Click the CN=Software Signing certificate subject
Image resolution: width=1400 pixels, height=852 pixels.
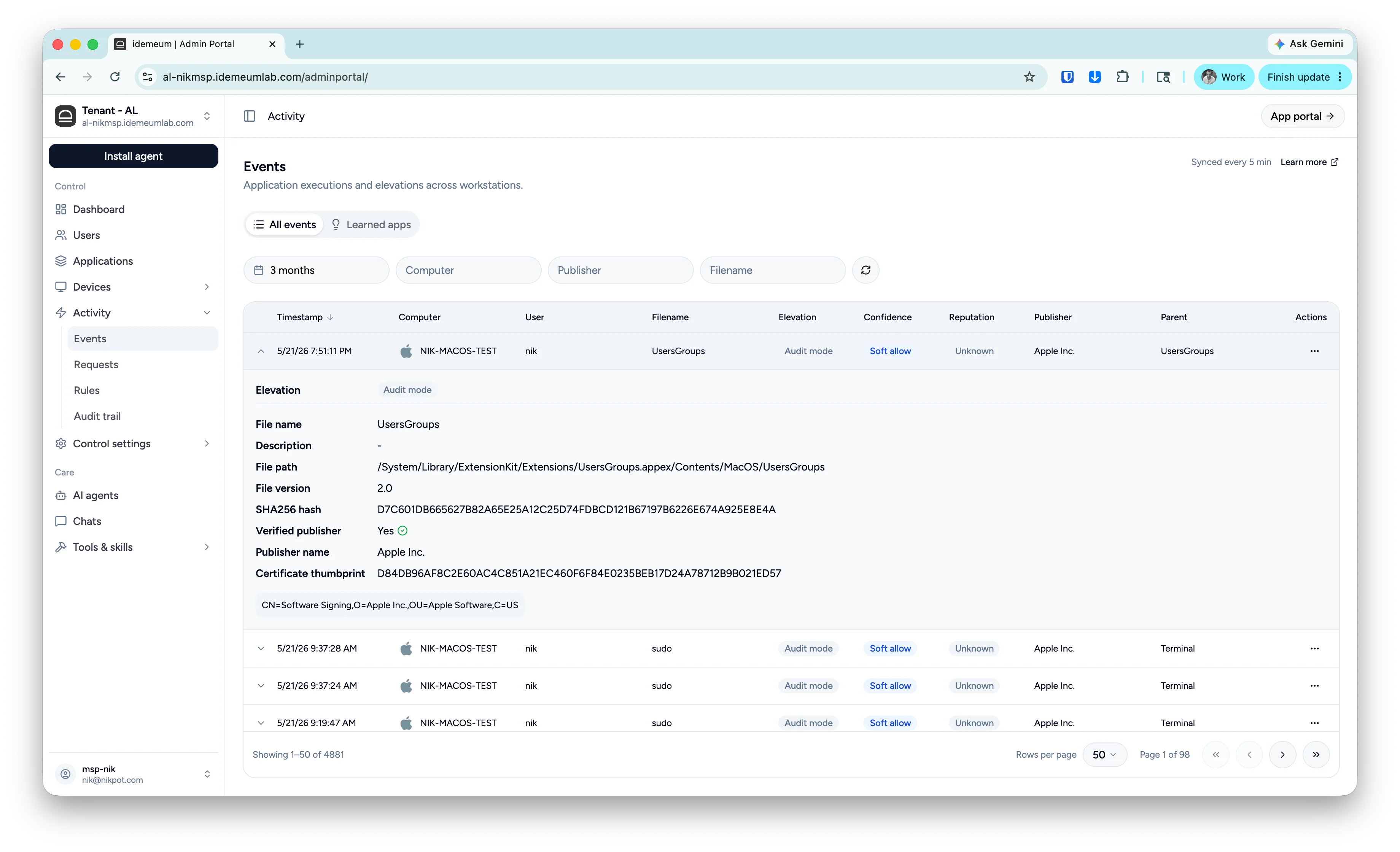390,605
